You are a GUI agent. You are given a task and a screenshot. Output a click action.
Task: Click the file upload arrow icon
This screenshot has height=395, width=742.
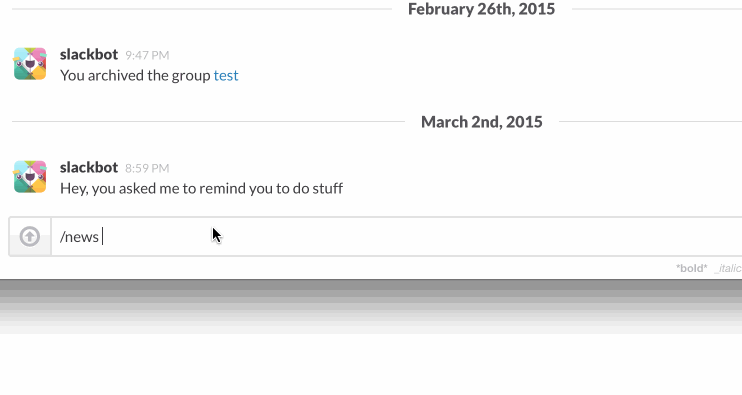click(30, 237)
